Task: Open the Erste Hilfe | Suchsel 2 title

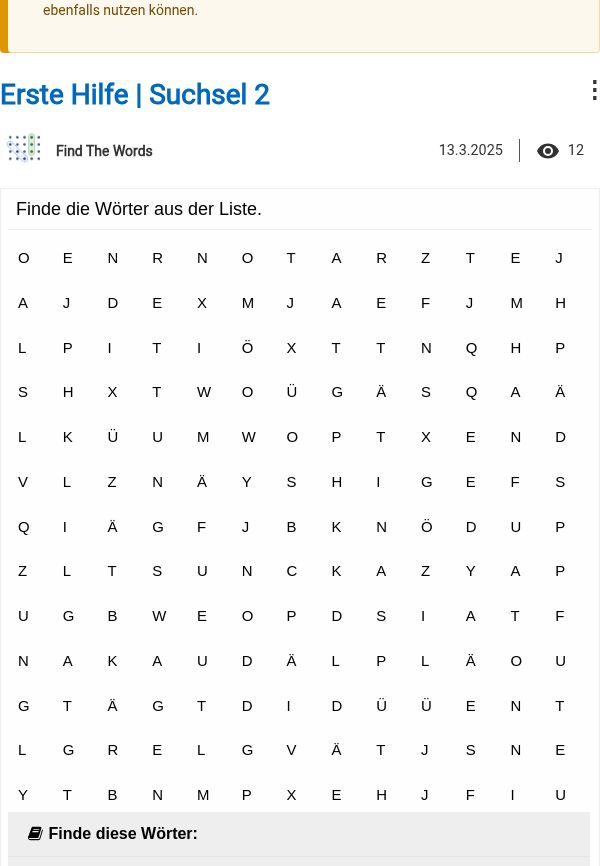Action: click(x=135, y=94)
